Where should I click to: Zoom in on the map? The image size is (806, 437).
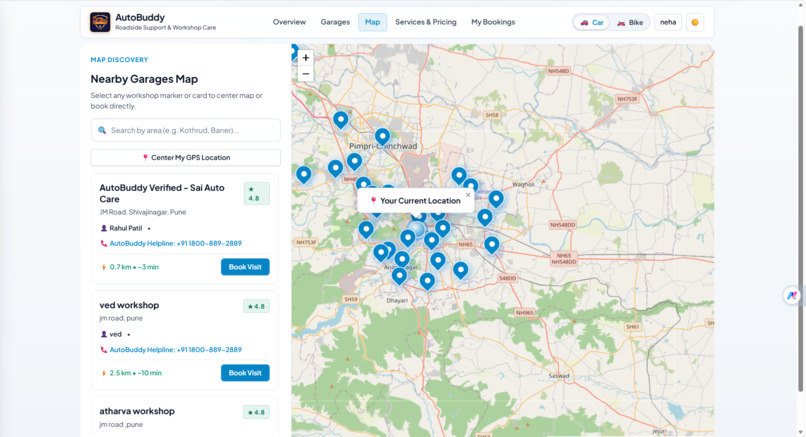[x=306, y=58]
